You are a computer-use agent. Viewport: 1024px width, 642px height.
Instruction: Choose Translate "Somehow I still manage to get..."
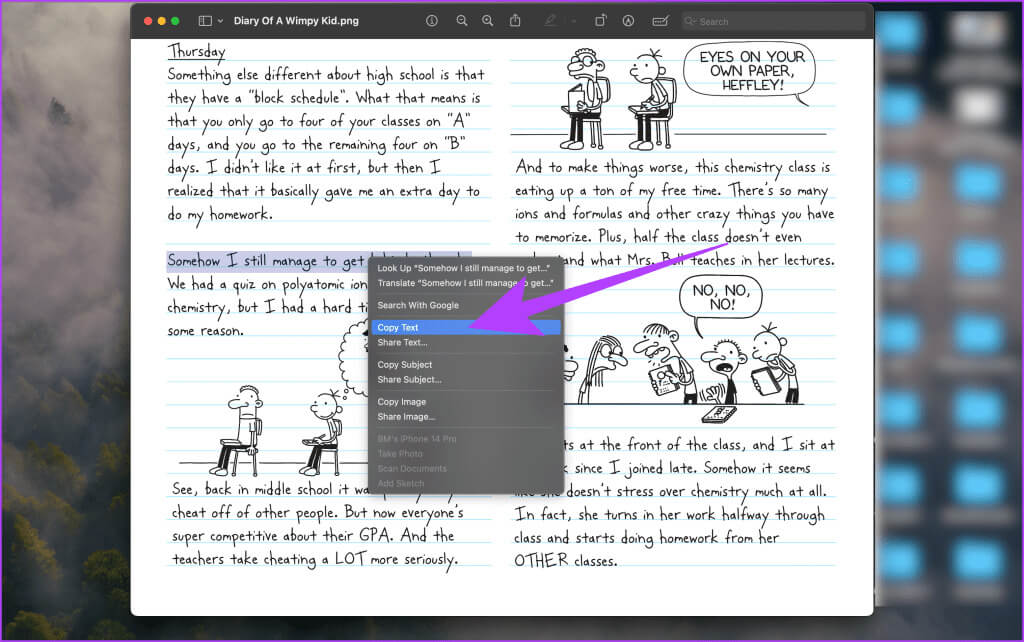click(x=466, y=283)
